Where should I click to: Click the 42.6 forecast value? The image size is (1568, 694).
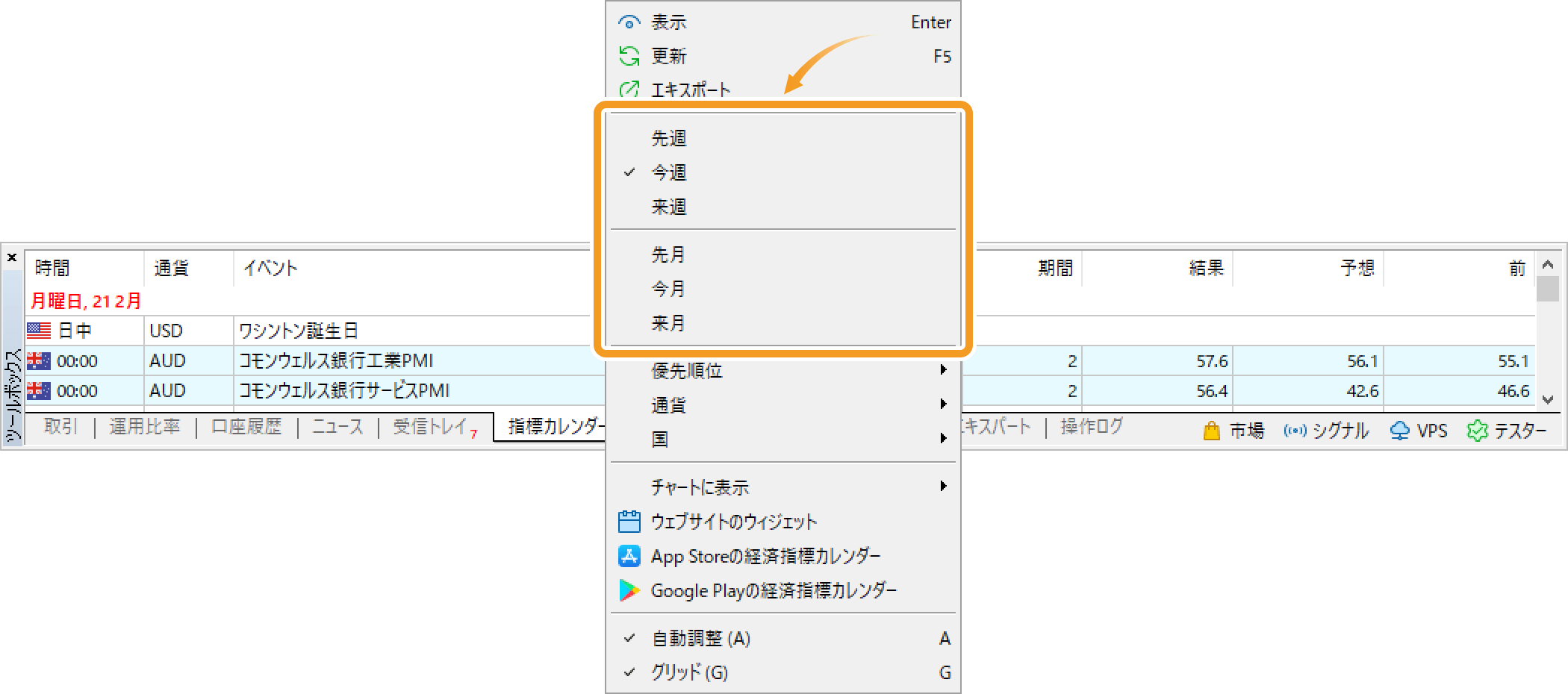(x=1363, y=391)
